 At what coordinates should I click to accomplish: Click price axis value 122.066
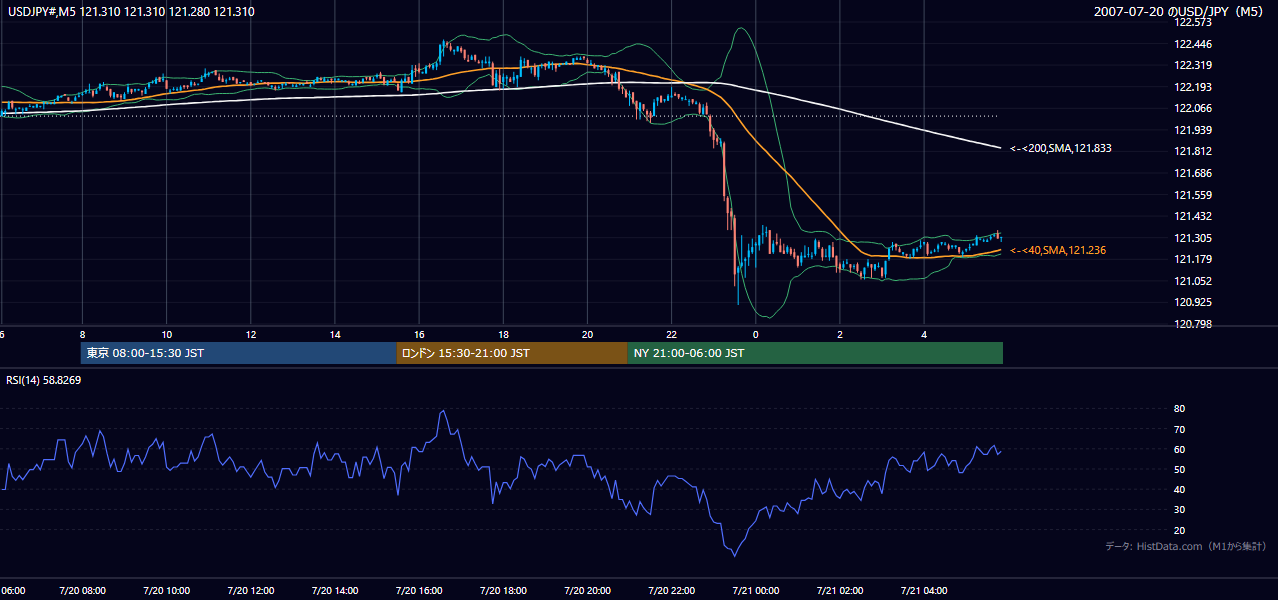tap(1194, 108)
